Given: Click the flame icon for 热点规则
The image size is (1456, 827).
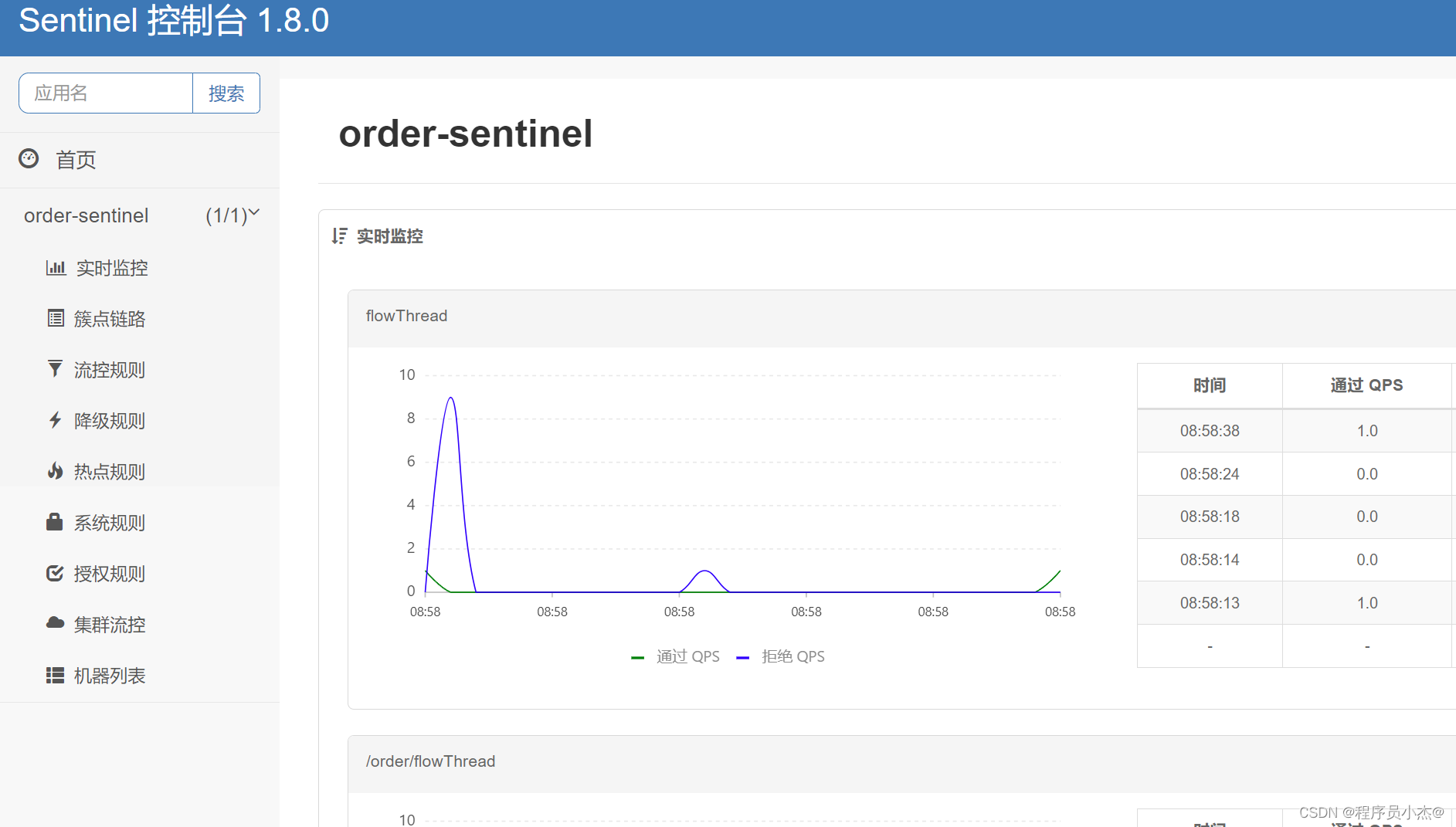Looking at the screenshot, I should pos(55,471).
